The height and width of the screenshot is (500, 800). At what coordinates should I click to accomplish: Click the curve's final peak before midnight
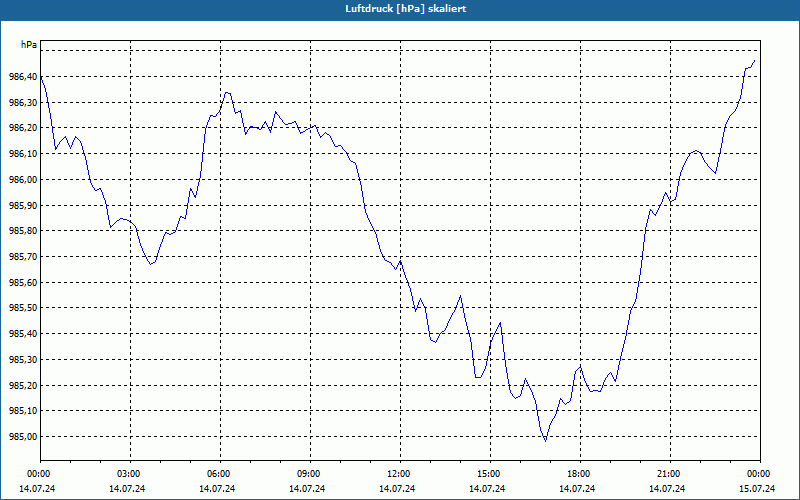click(x=754, y=61)
